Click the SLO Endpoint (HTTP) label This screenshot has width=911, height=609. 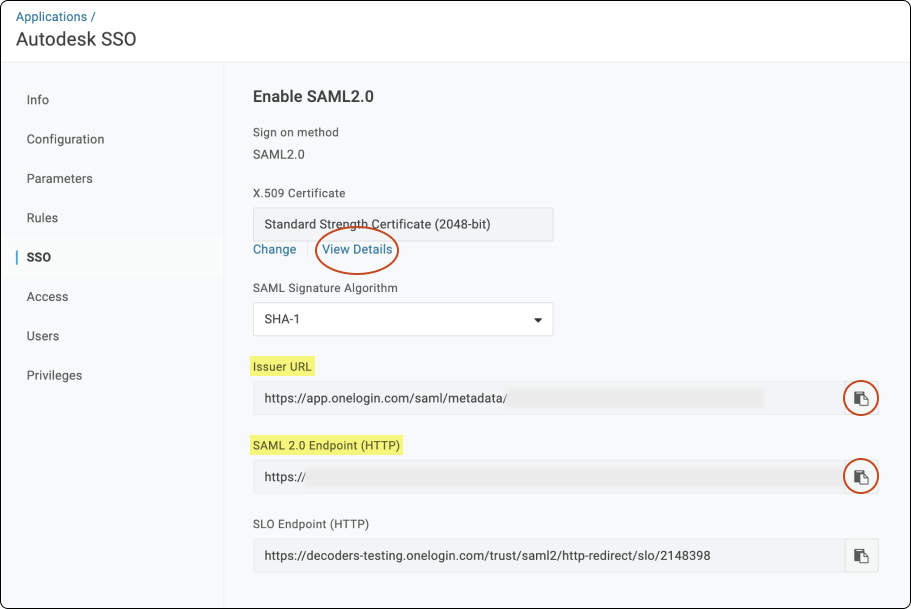[311, 524]
